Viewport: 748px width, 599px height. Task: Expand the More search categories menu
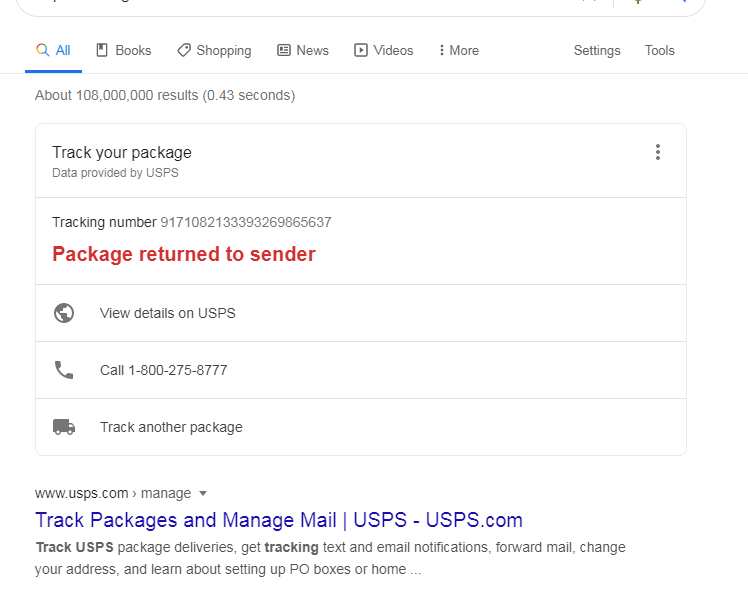pos(459,50)
